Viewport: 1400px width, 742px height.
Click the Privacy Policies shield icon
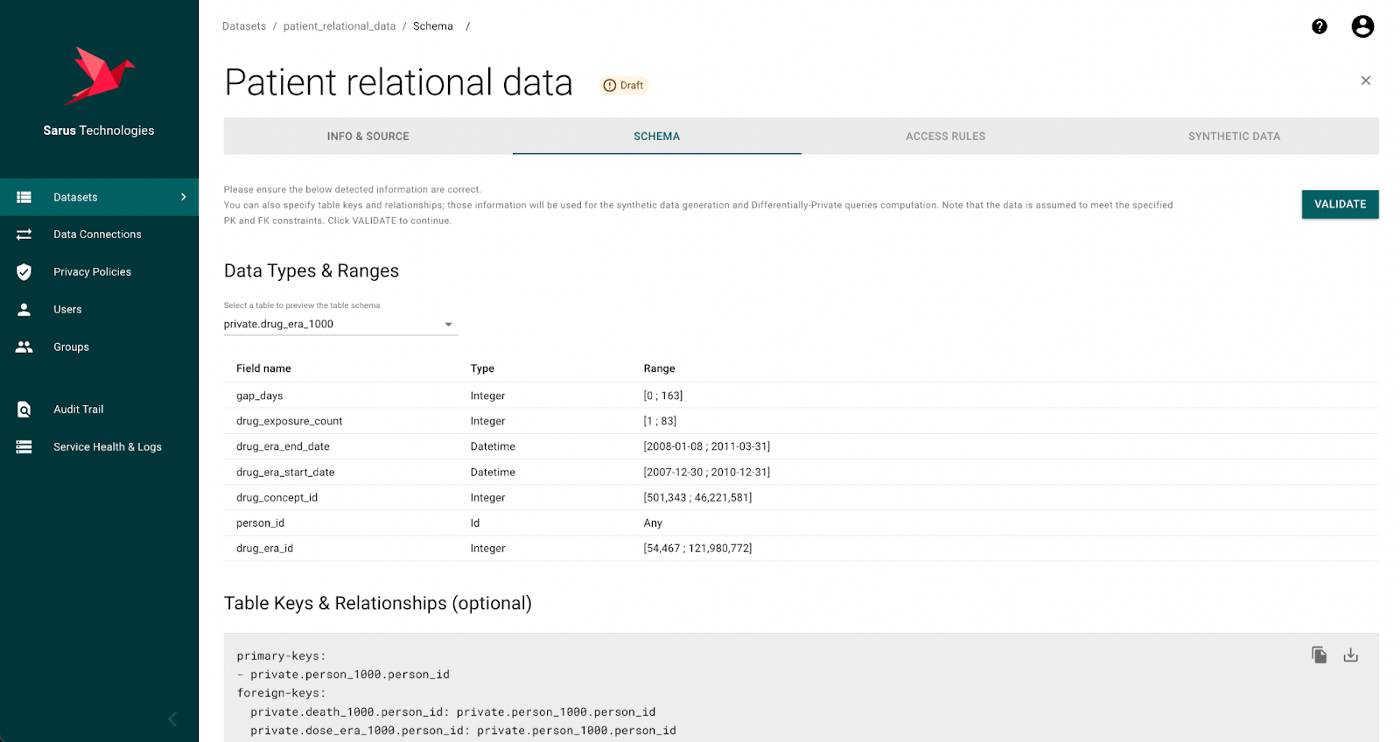click(24, 272)
